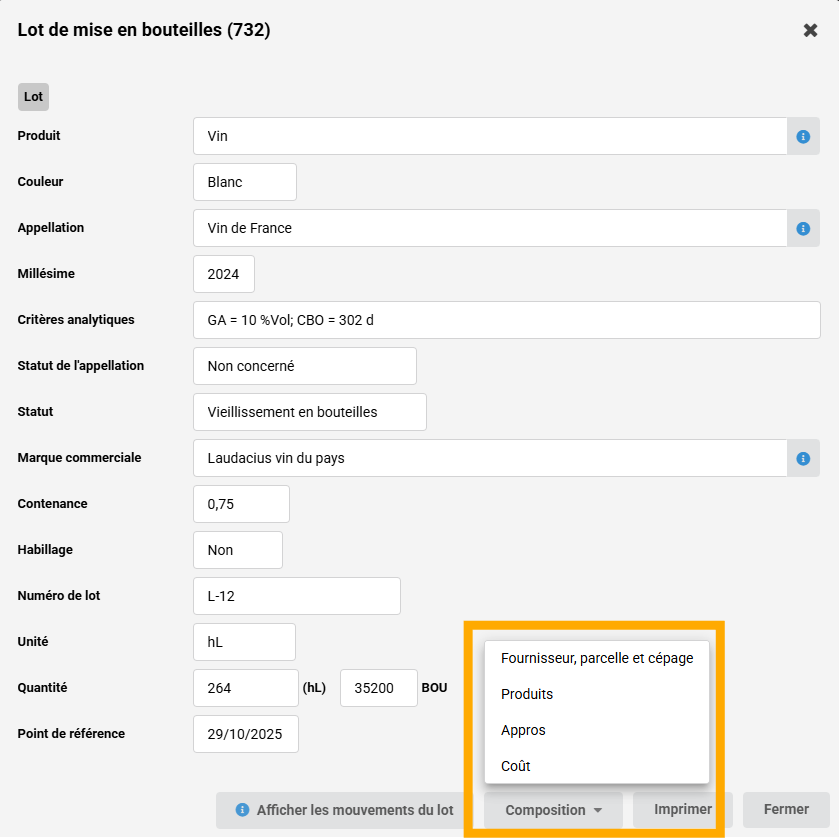The width and height of the screenshot is (839, 839).
Task: Click 'Afficher les mouvements du lot' button
Action: point(345,810)
